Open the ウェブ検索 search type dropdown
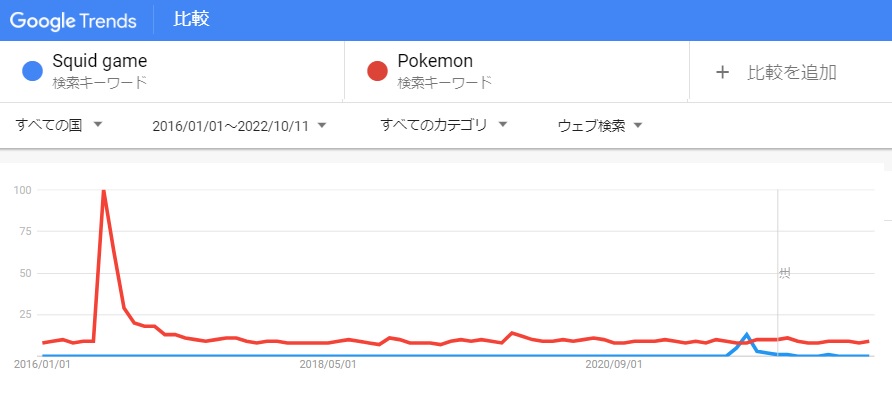Screen dimensions: 892x396 pyautogui.click(x=600, y=126)
